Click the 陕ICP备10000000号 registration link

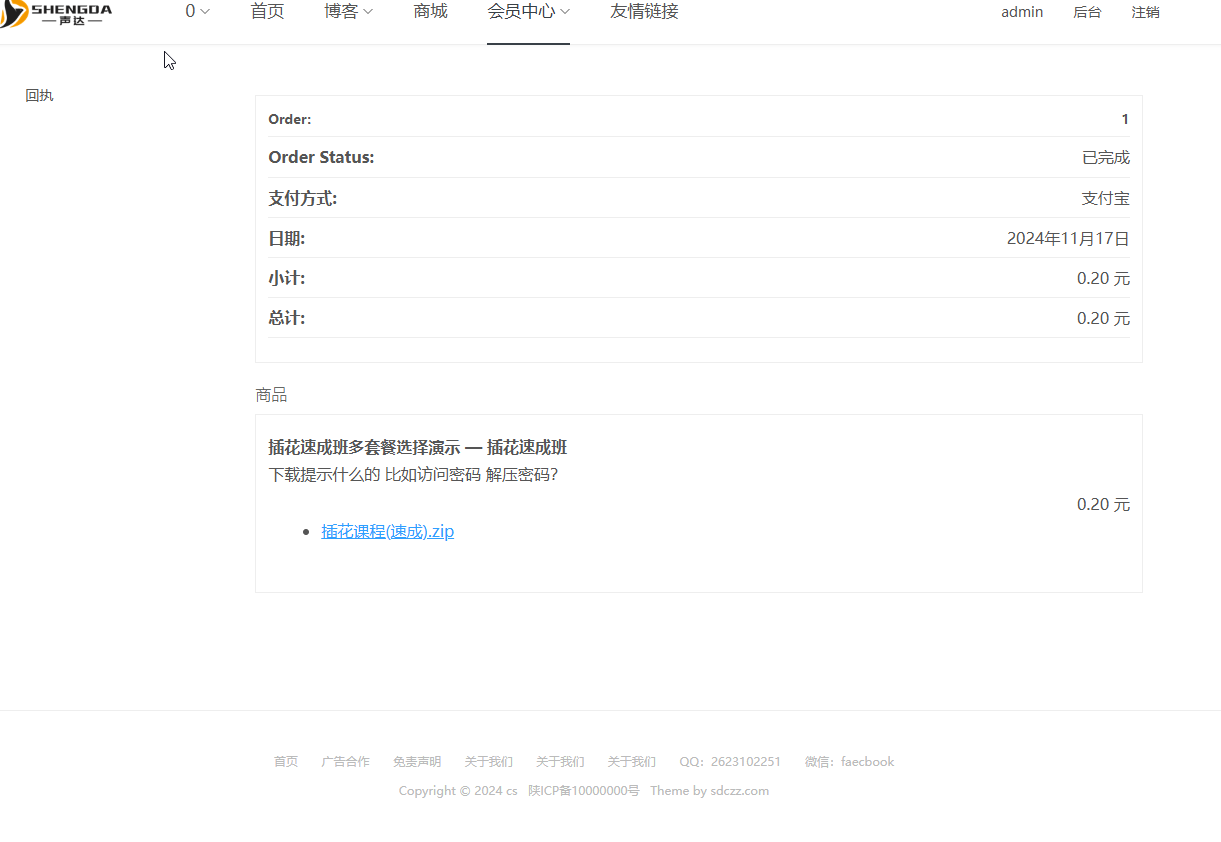coord(584,791)
